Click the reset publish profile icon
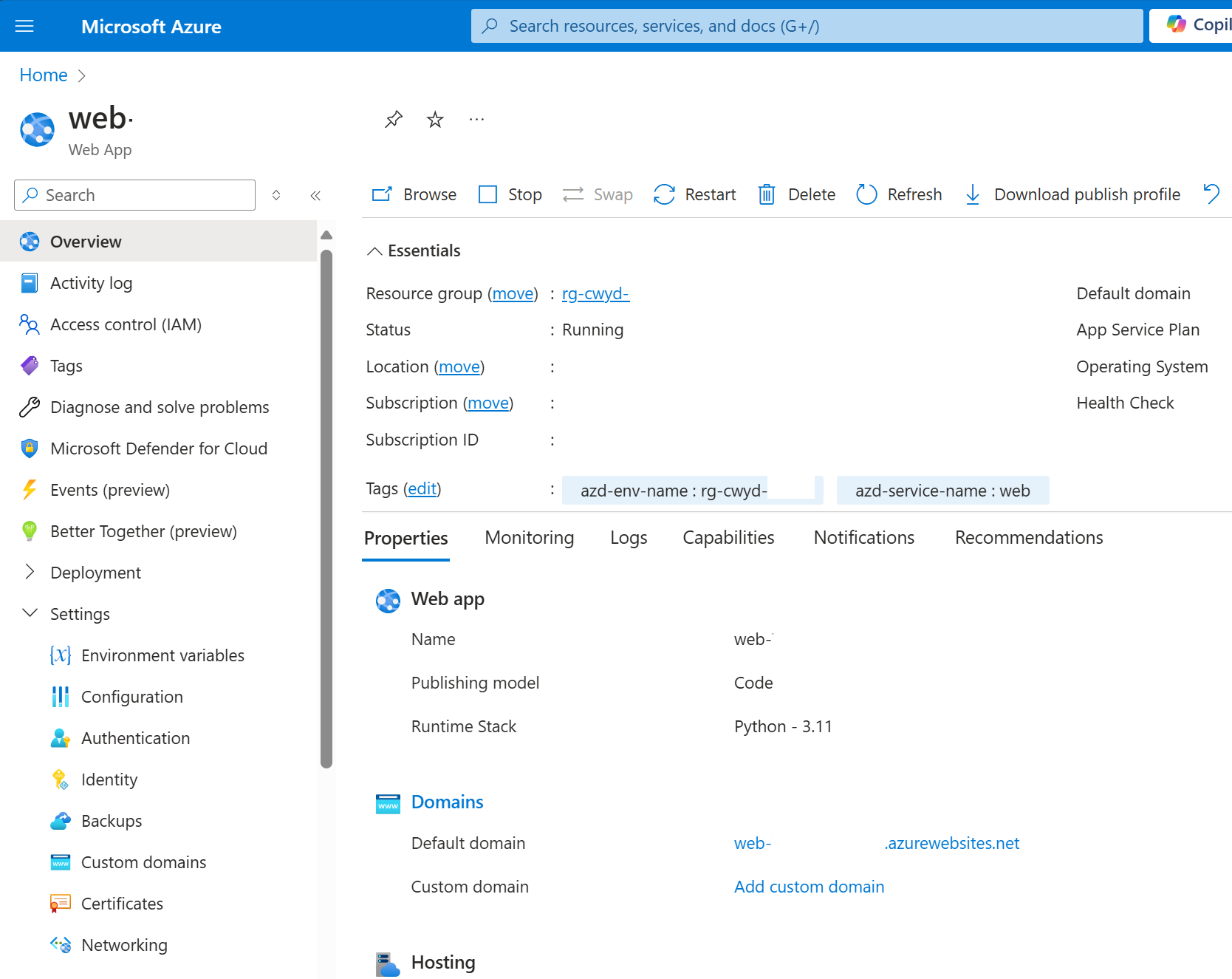 tap(1211, 194)
